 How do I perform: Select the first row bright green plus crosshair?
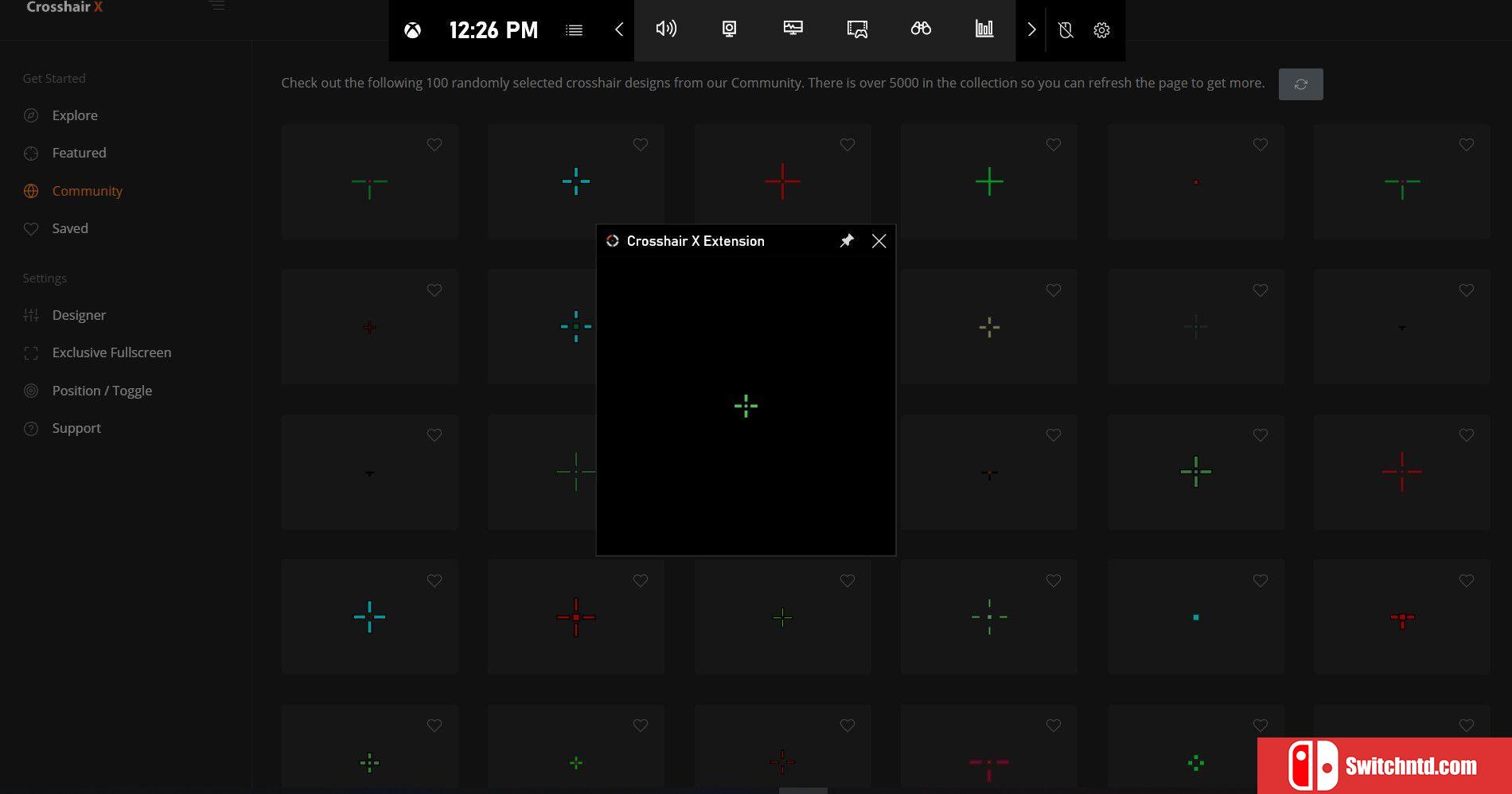tap(989, 181)
